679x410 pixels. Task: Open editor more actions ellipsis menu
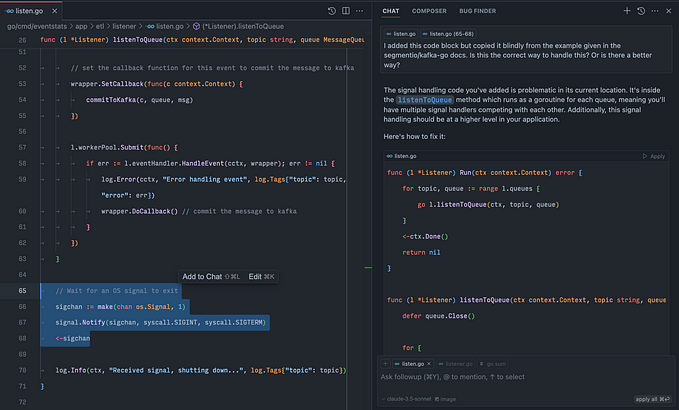point(359,11)
